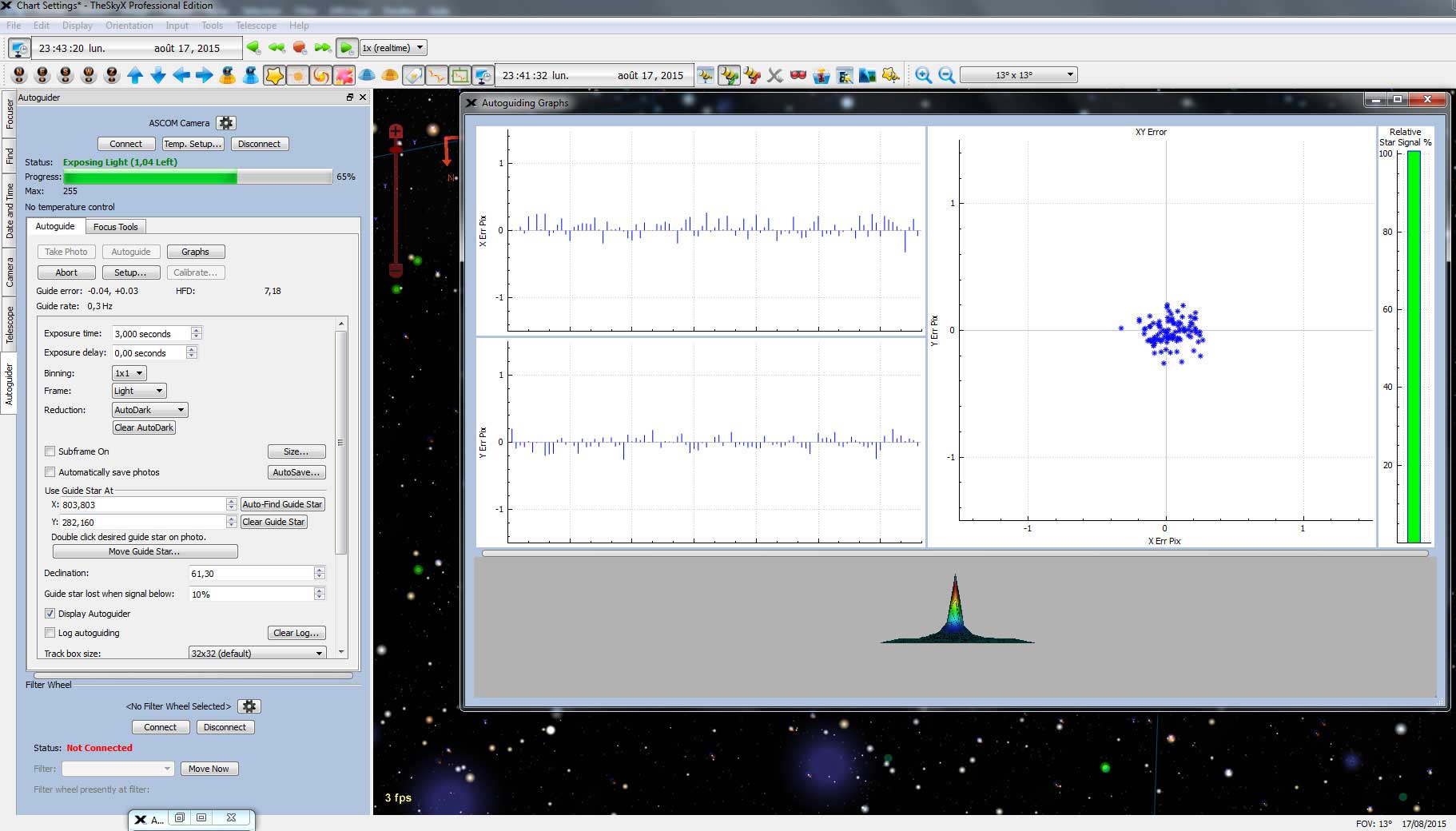This screenshot has height=831, width=1456.
Task: Enable the Subframe On checkbox
Action: [50, 451]
